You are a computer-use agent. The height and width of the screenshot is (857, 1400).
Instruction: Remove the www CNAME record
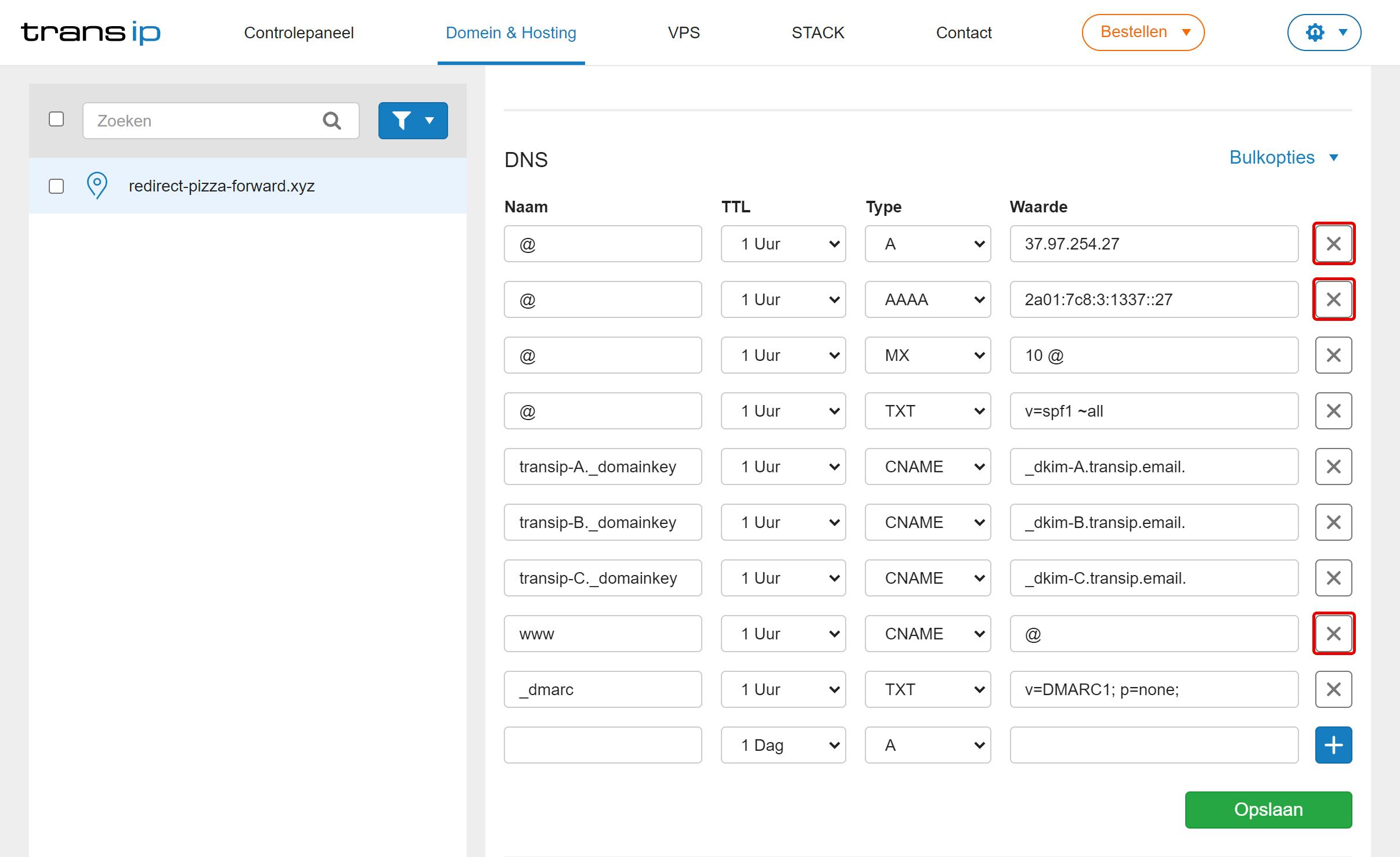[1333, 634]
